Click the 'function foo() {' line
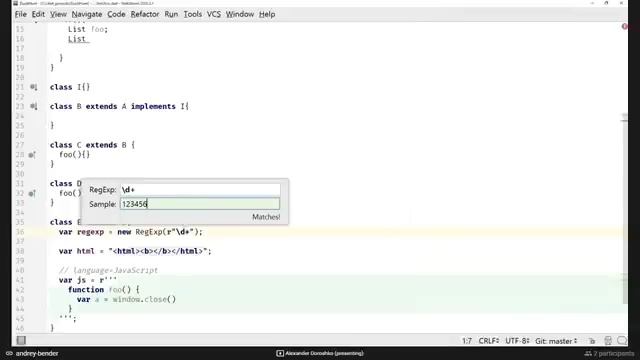Screen dimensions: 640x360 (104, 290)
